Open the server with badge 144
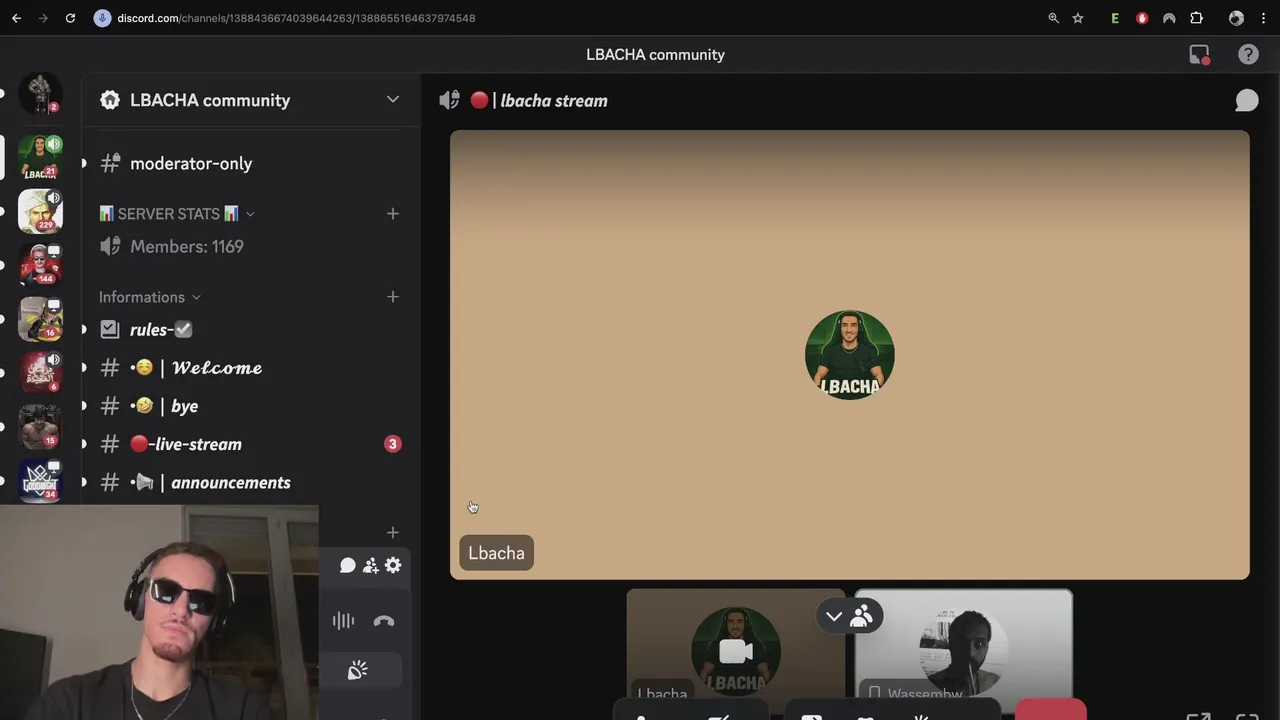1280x720 pixels. 40,265
